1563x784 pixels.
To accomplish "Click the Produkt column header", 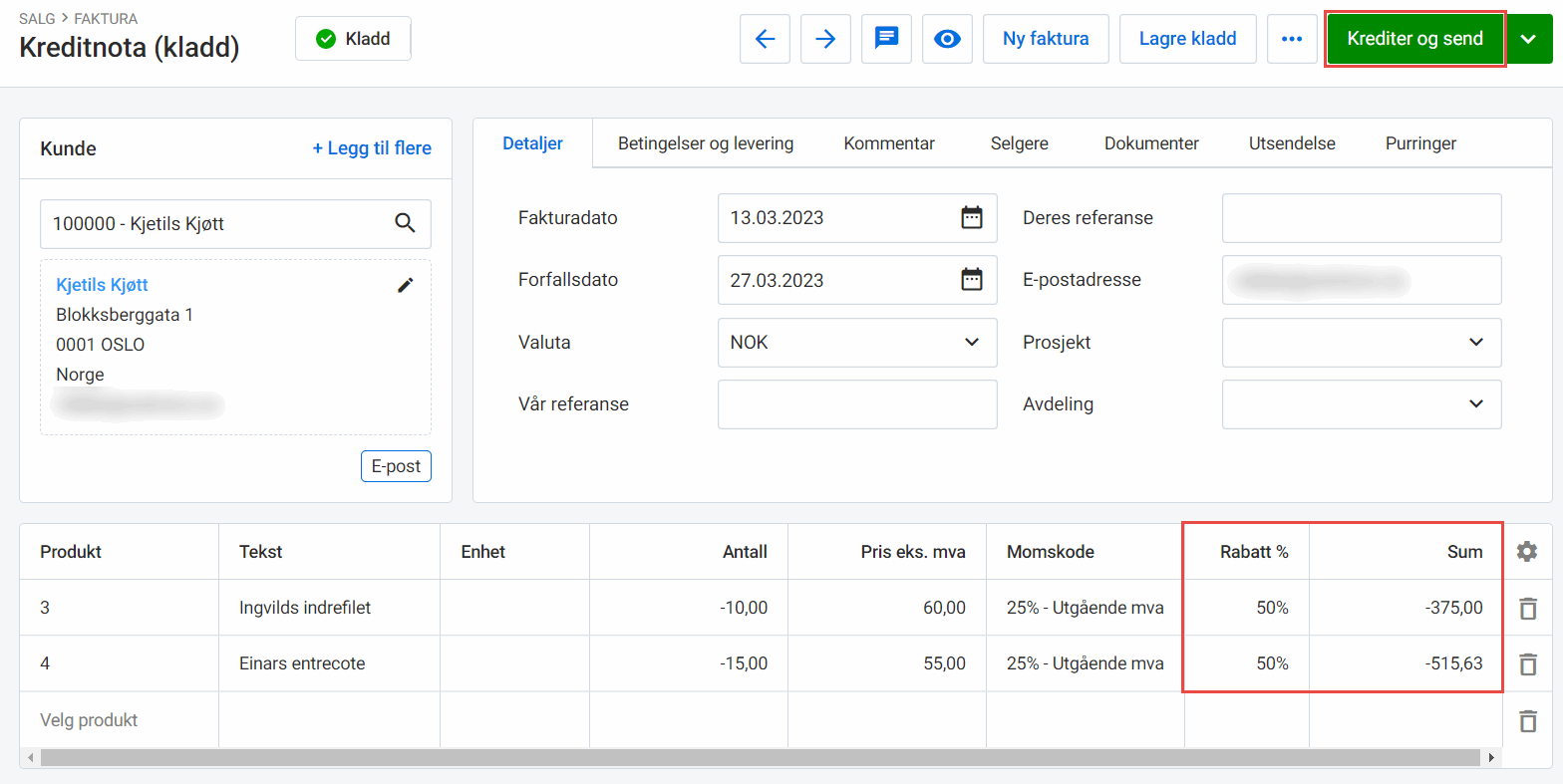I will [119, 552].
